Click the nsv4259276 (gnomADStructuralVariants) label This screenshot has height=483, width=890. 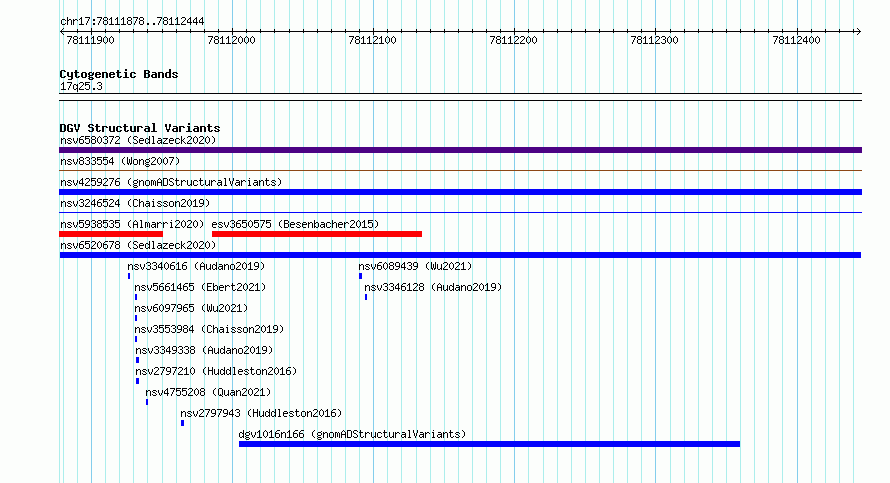tap(171, 182)
